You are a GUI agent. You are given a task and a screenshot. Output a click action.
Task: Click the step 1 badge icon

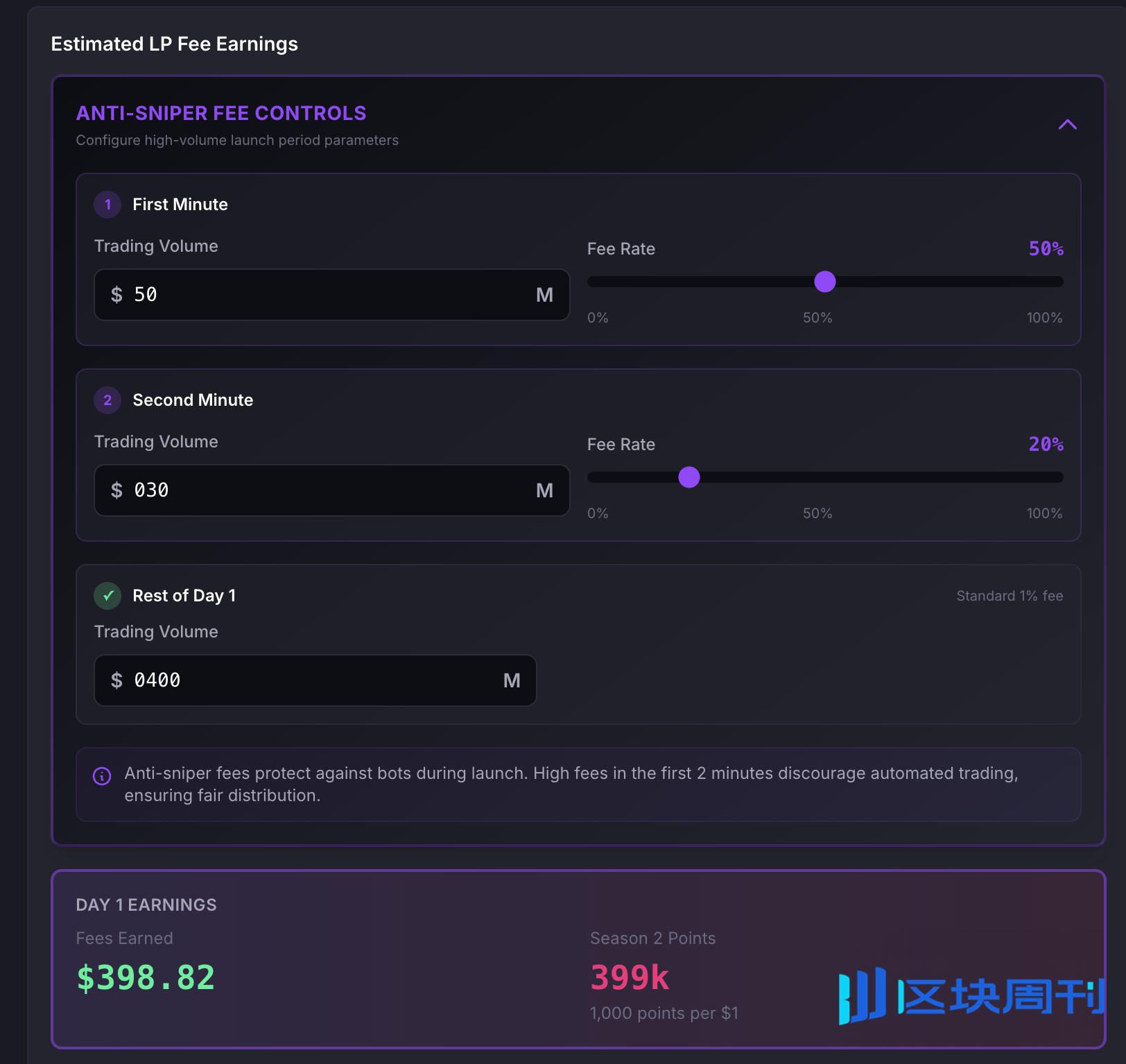pos(107,205)
